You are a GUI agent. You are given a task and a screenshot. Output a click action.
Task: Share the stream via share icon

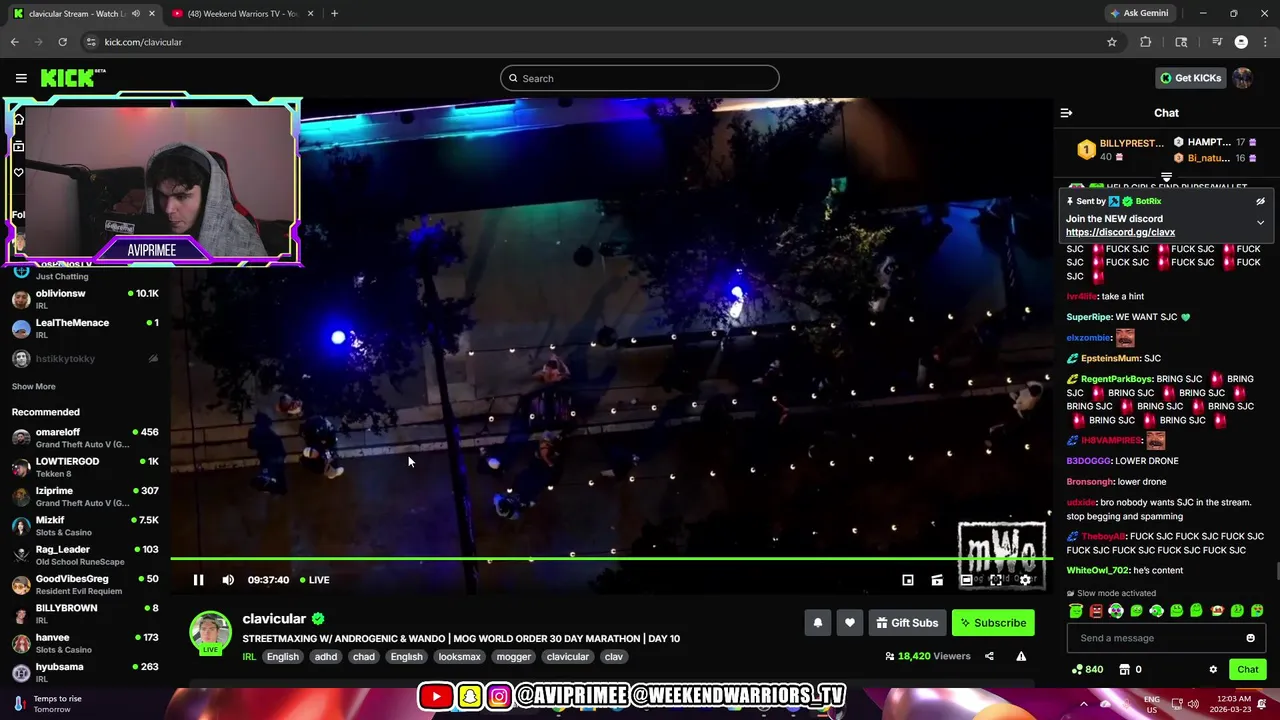pos(989,656)
